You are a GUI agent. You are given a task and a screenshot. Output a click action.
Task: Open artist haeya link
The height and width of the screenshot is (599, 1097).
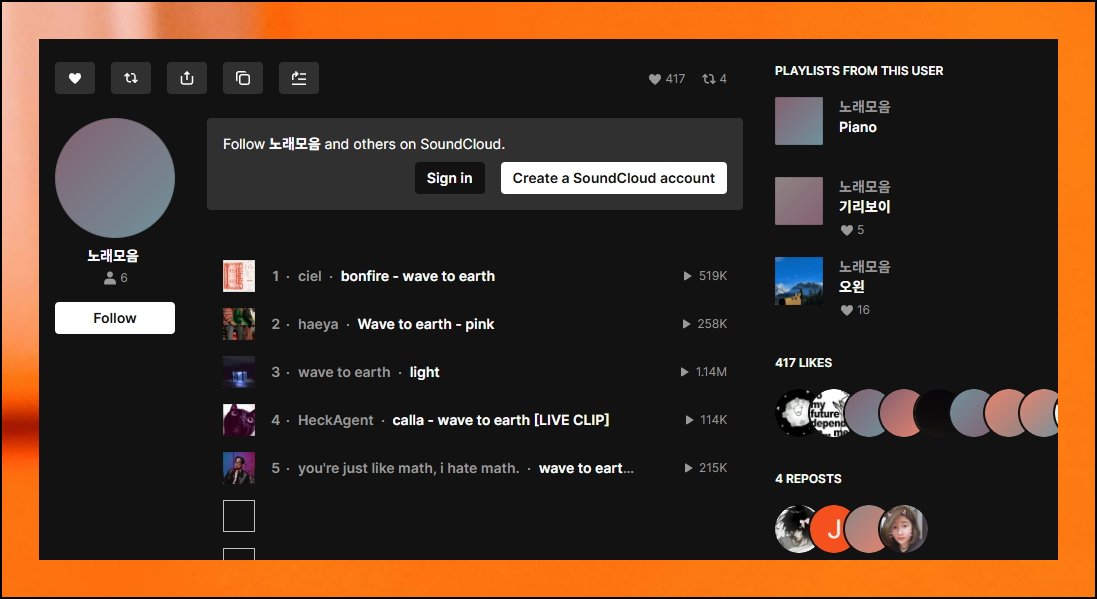click(318, 324)
